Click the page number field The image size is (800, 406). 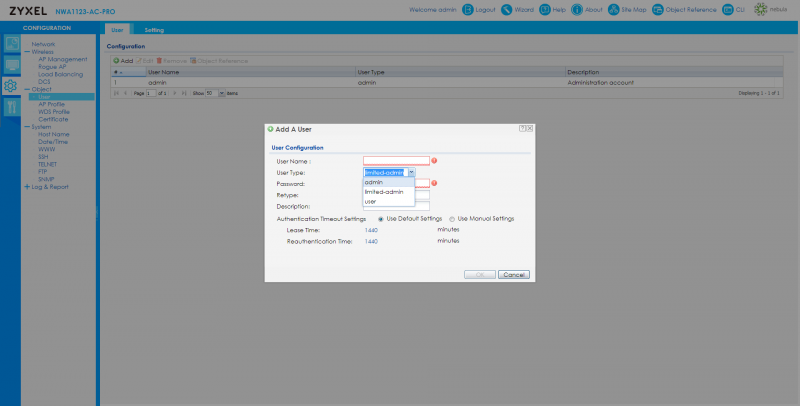(151, 93)
